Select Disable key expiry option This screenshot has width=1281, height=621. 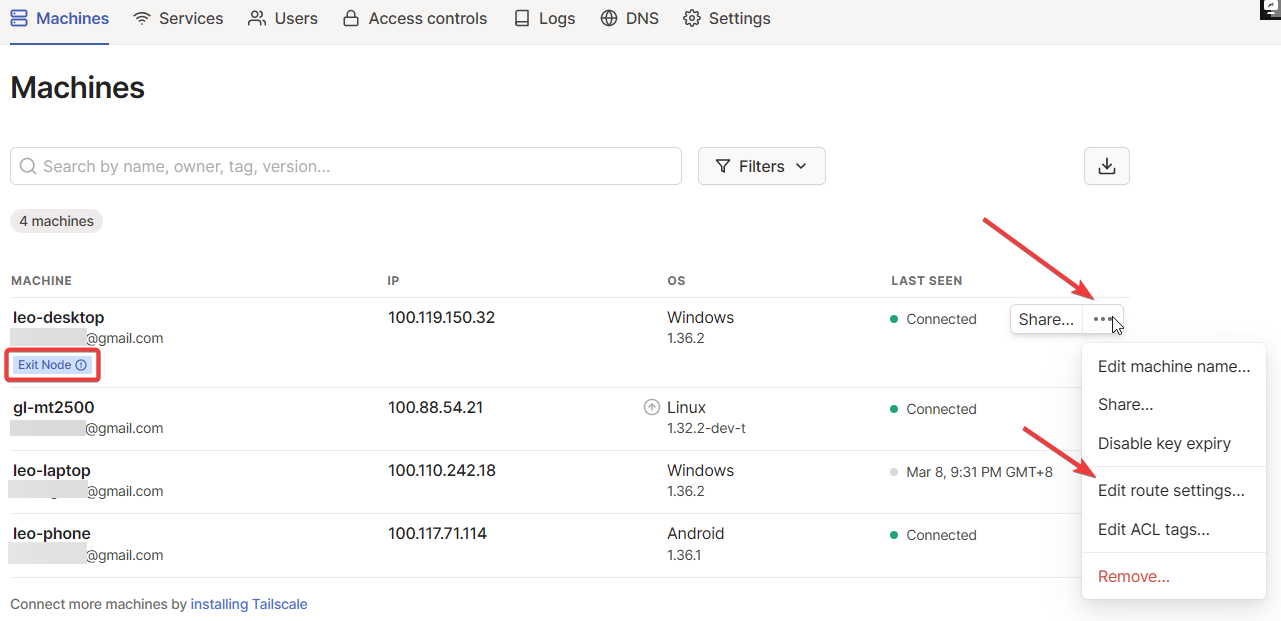1174,444
